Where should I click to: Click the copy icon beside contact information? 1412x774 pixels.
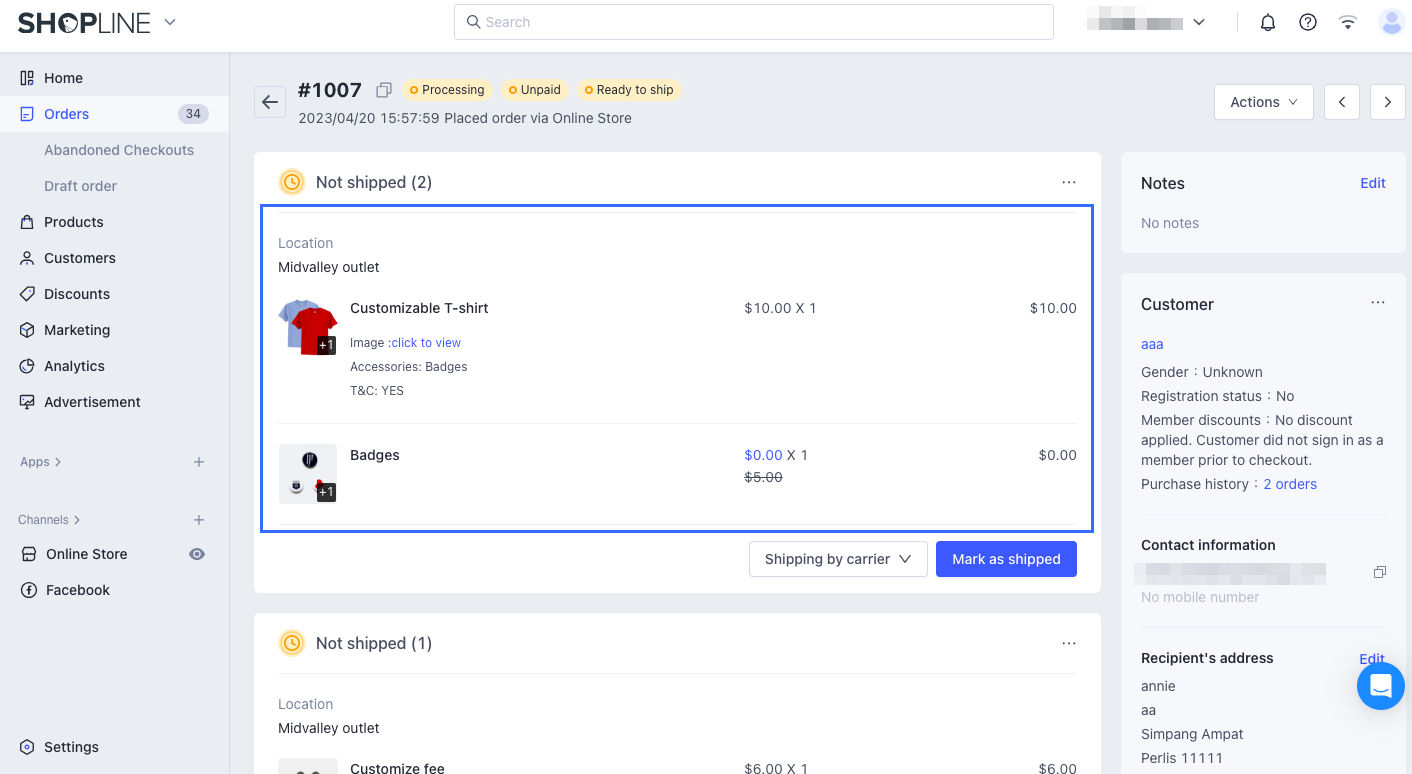pos(1379,571)
